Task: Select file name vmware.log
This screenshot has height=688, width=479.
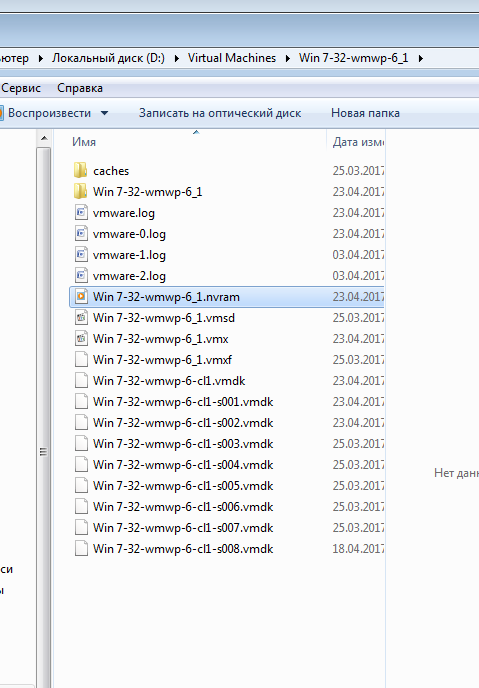Action: (x=124, y=213)
